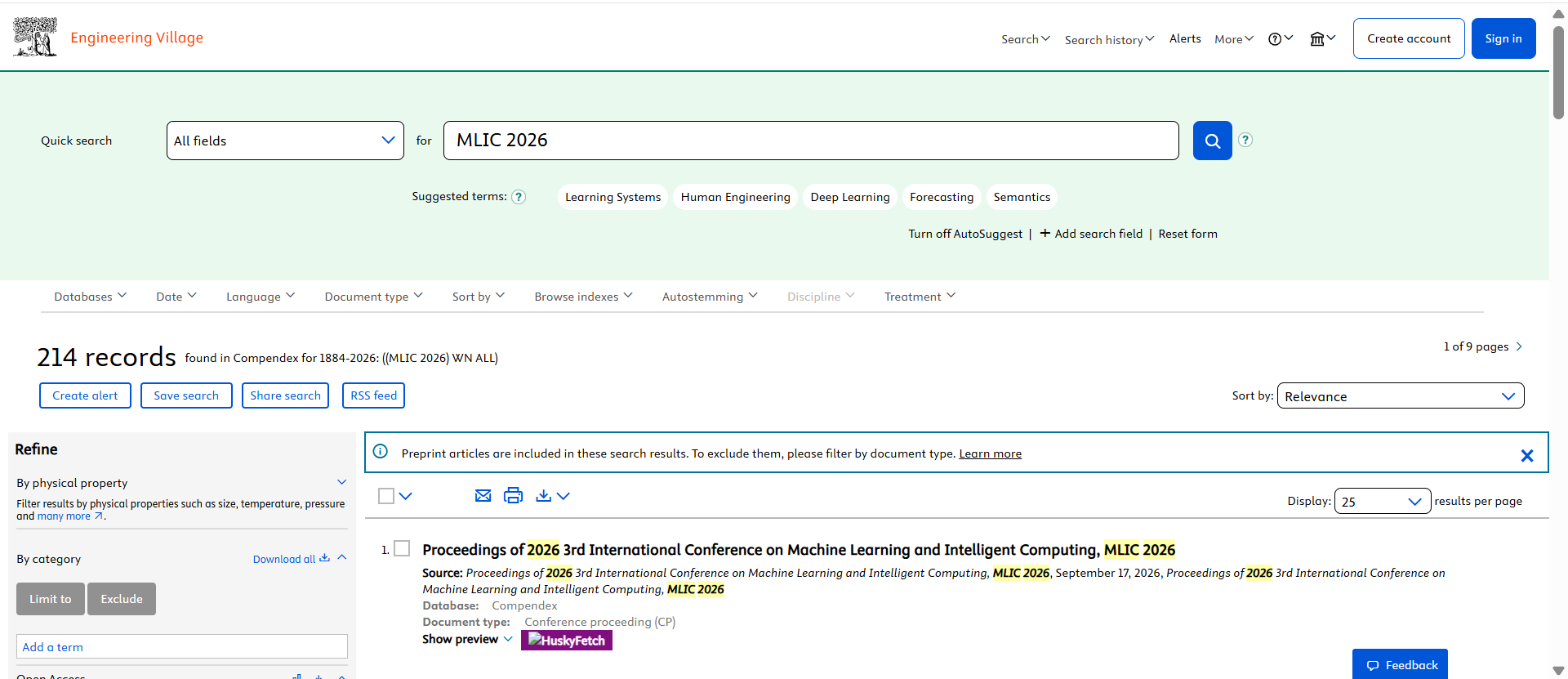This screenshot has width=1568, height=679.
Task: Expand Show preview for result 1
Action: coord(467,640)
